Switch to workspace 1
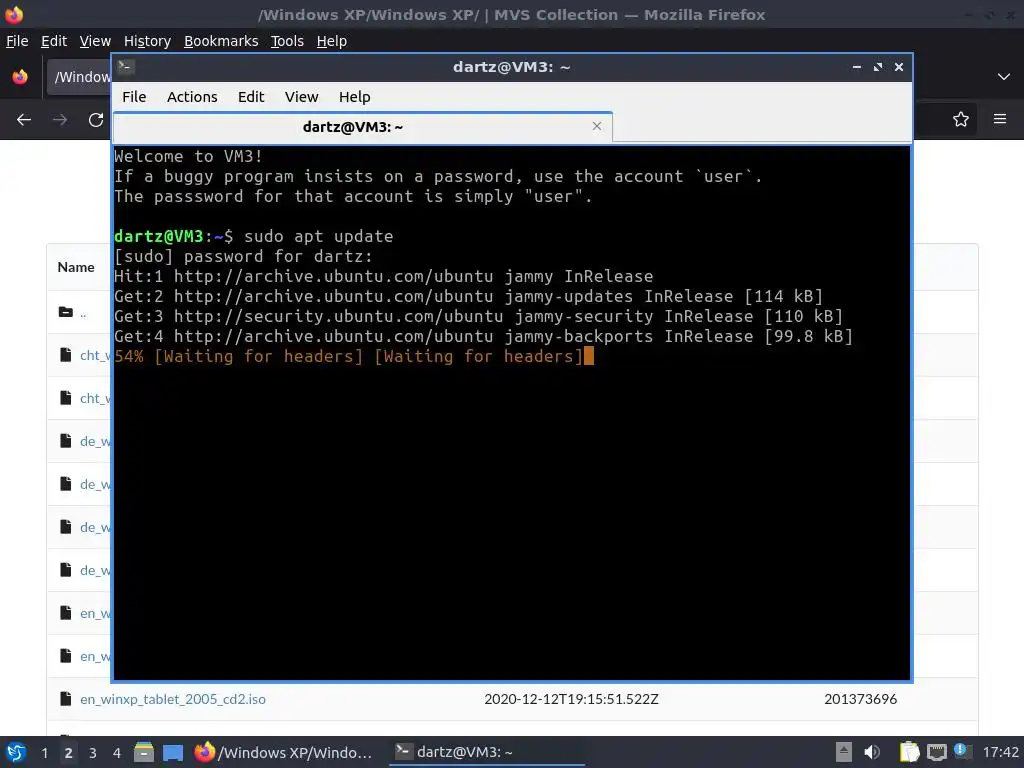 (44, 752)
